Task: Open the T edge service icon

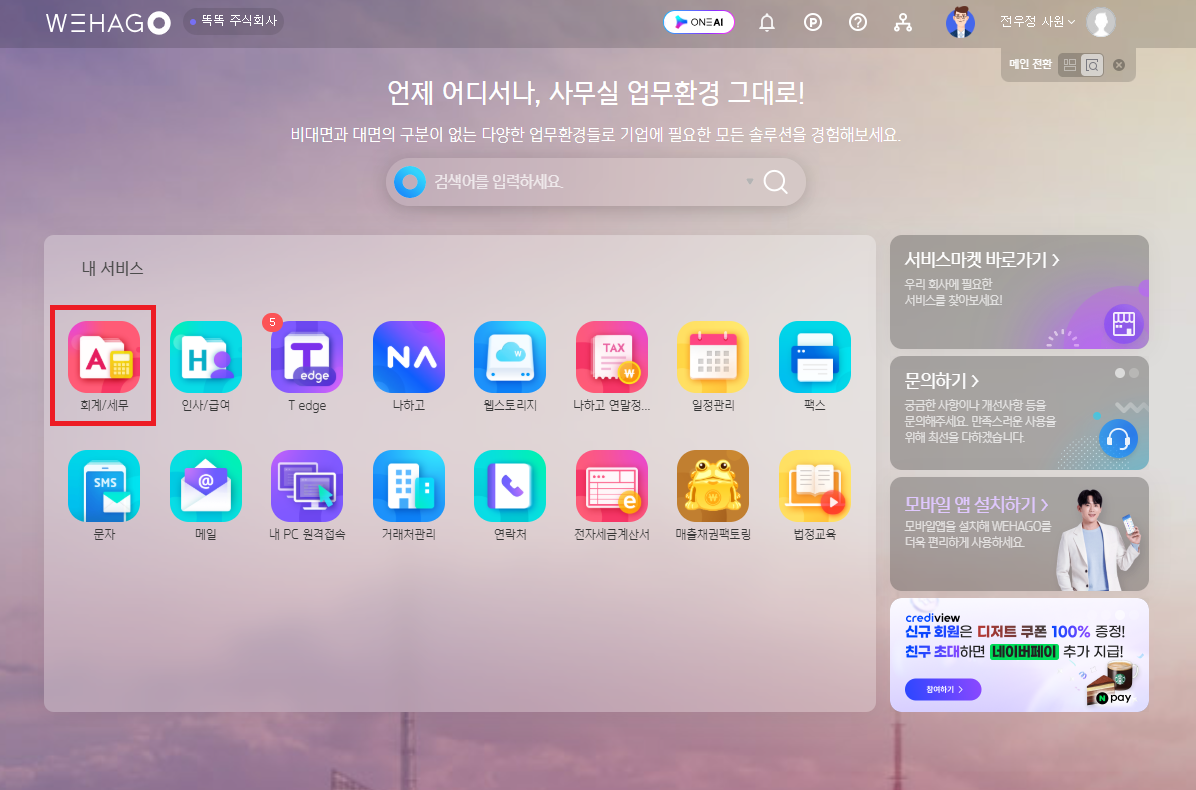Action: coord(307,357)
